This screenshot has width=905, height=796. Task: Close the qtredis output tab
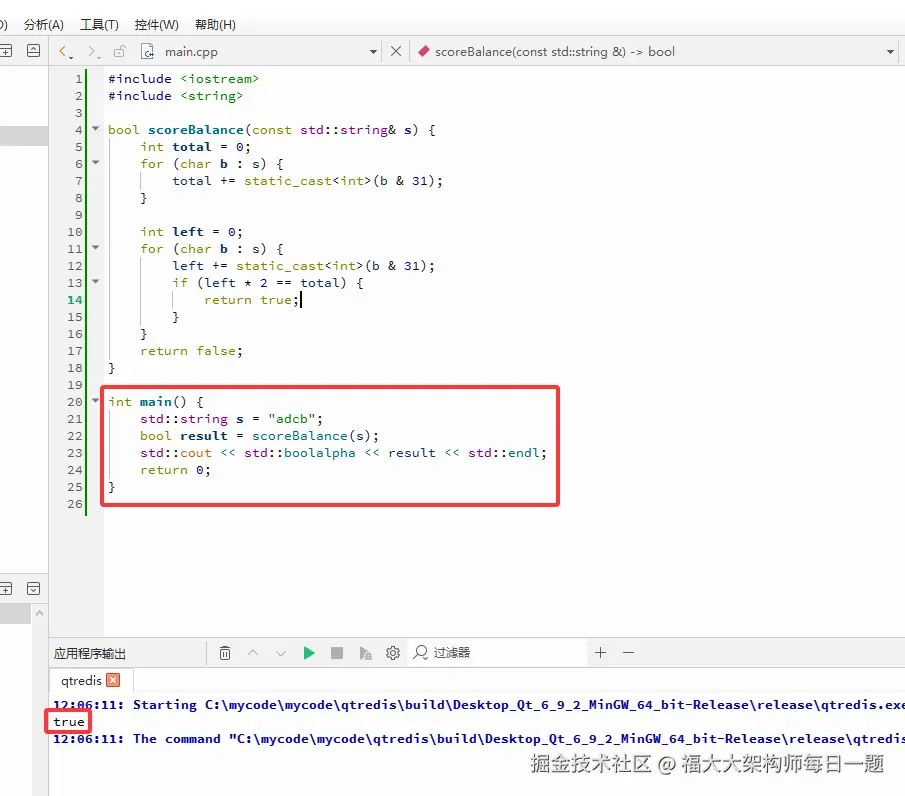pos(114,680)
